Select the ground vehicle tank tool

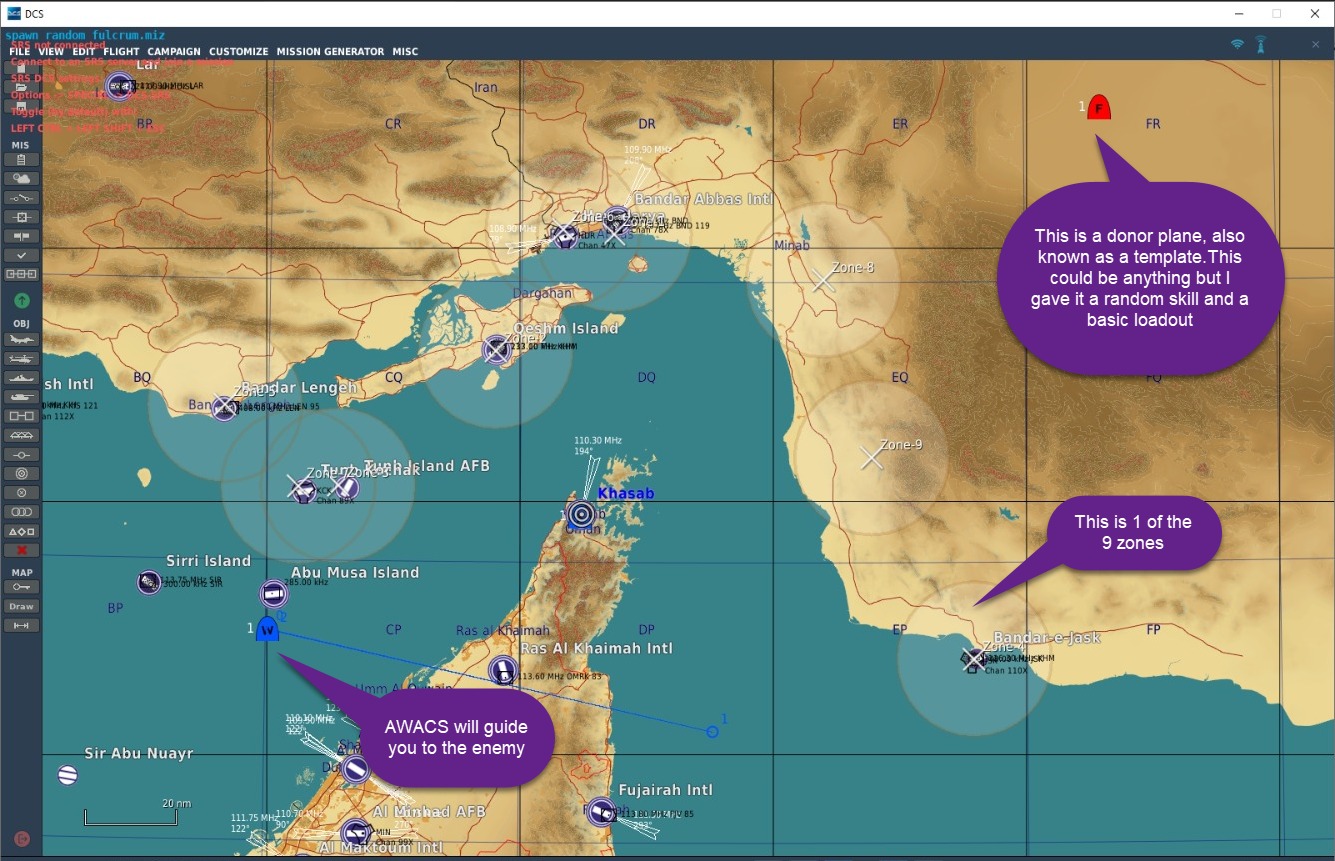21,397
